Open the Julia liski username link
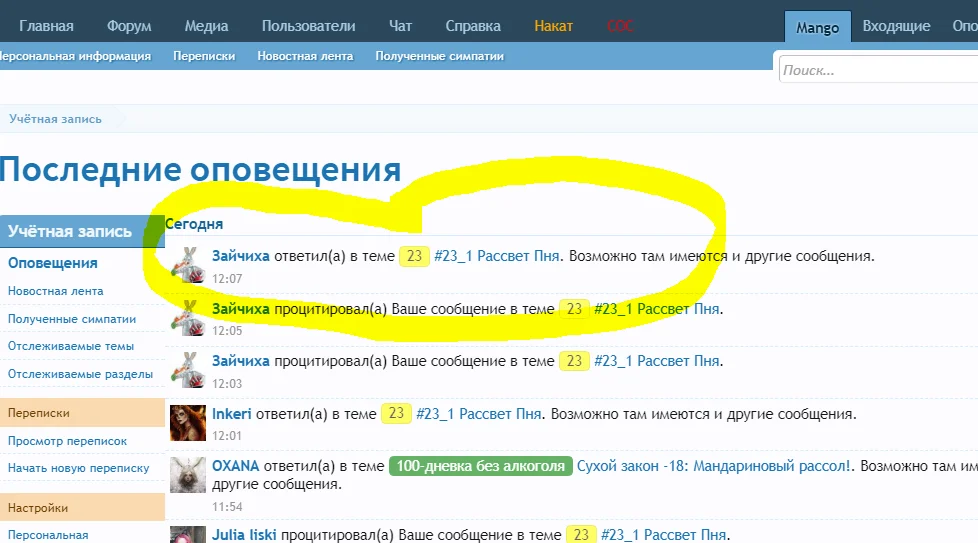The width and height of the screenshot is (978, 543). pyautogui.click(x=244, y=535)
